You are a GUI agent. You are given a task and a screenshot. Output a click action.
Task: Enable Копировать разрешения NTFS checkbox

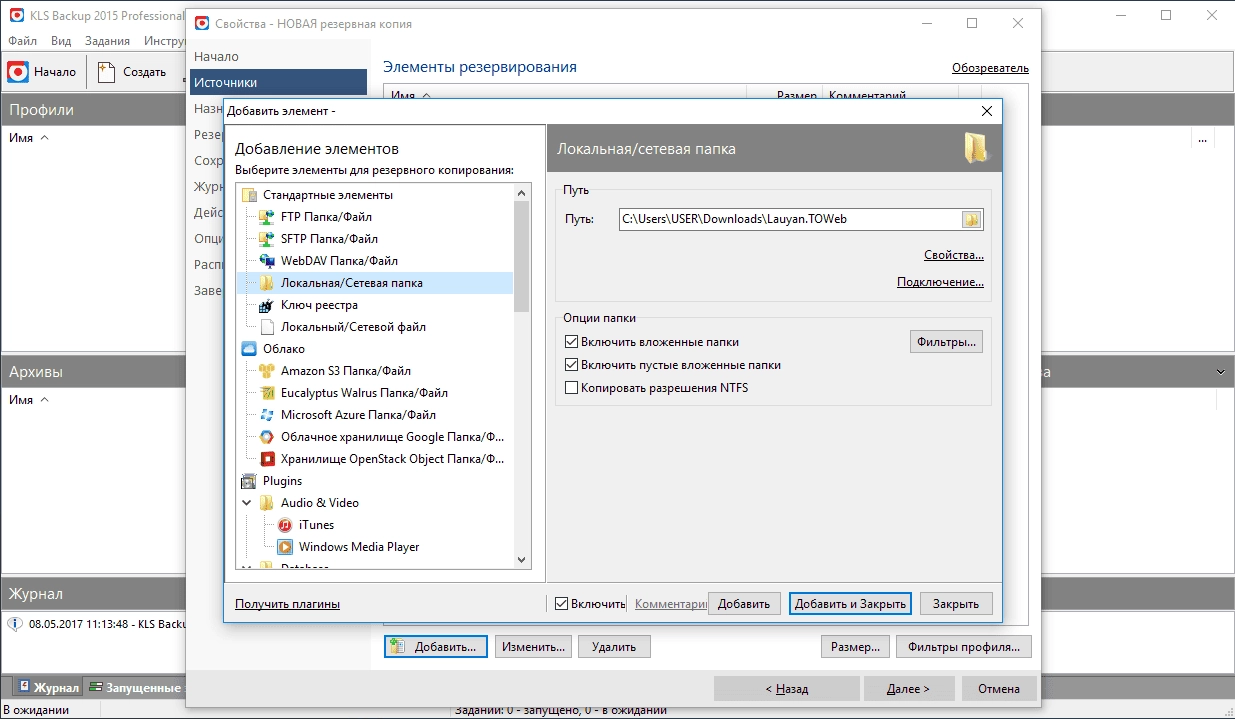pyautogui.click(x=572, y=388)
